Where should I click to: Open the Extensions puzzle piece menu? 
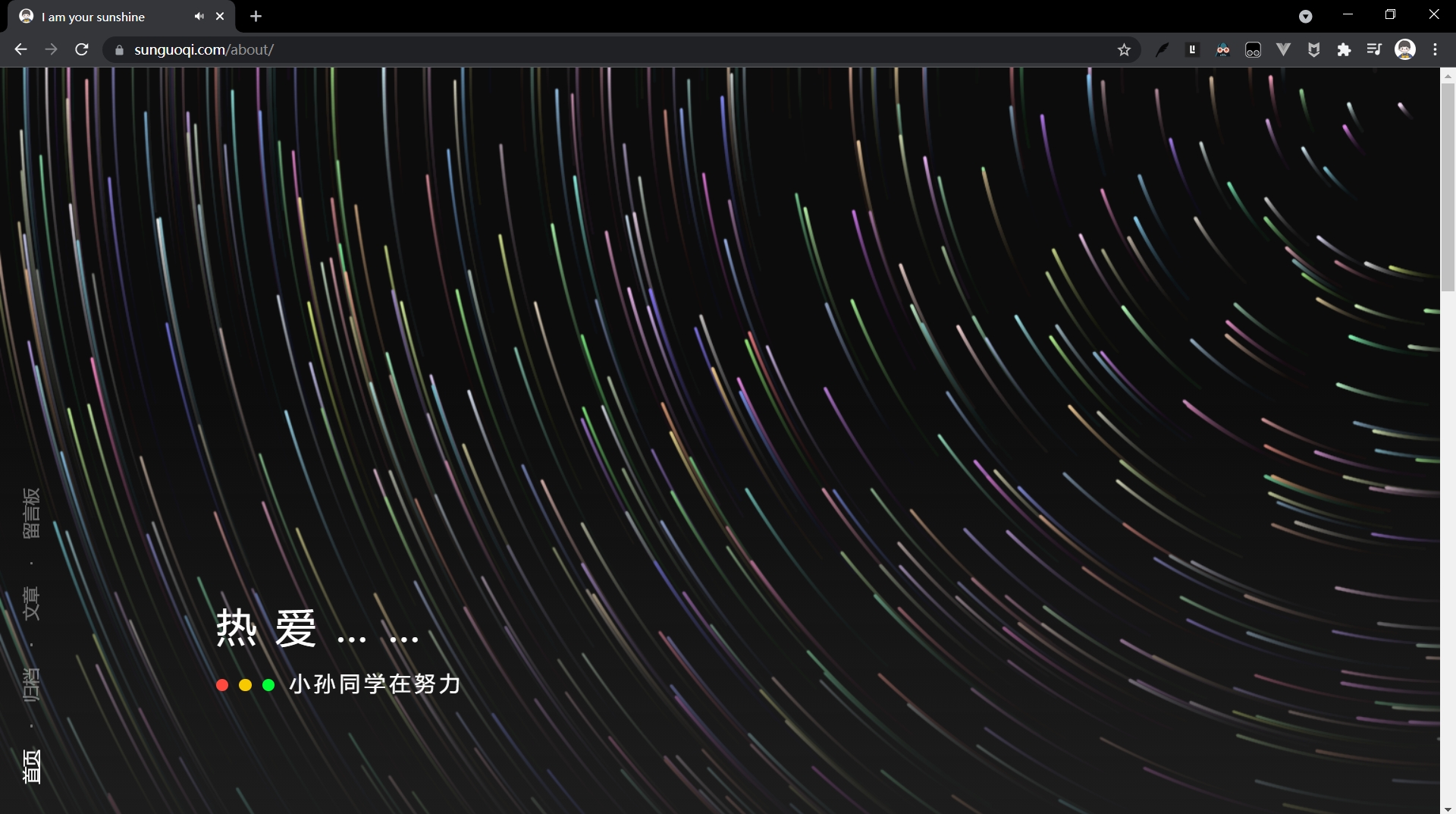(1344, 50)
